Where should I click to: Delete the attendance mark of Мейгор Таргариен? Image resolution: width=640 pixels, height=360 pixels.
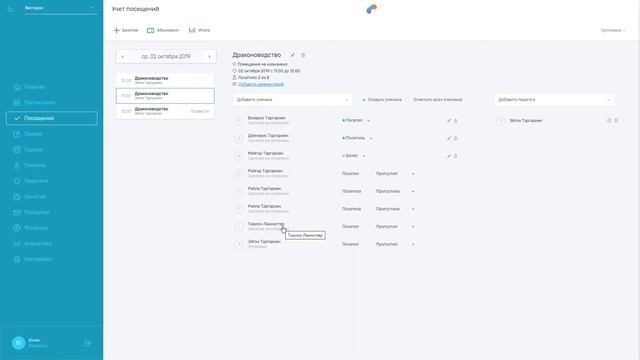(456, 156)
